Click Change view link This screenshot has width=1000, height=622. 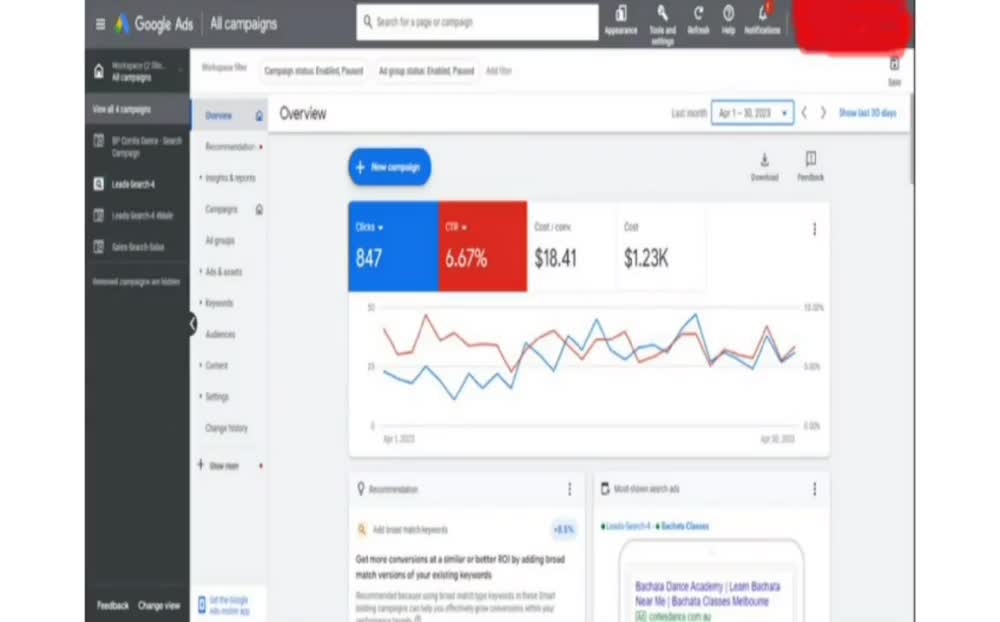pos(159,605)
